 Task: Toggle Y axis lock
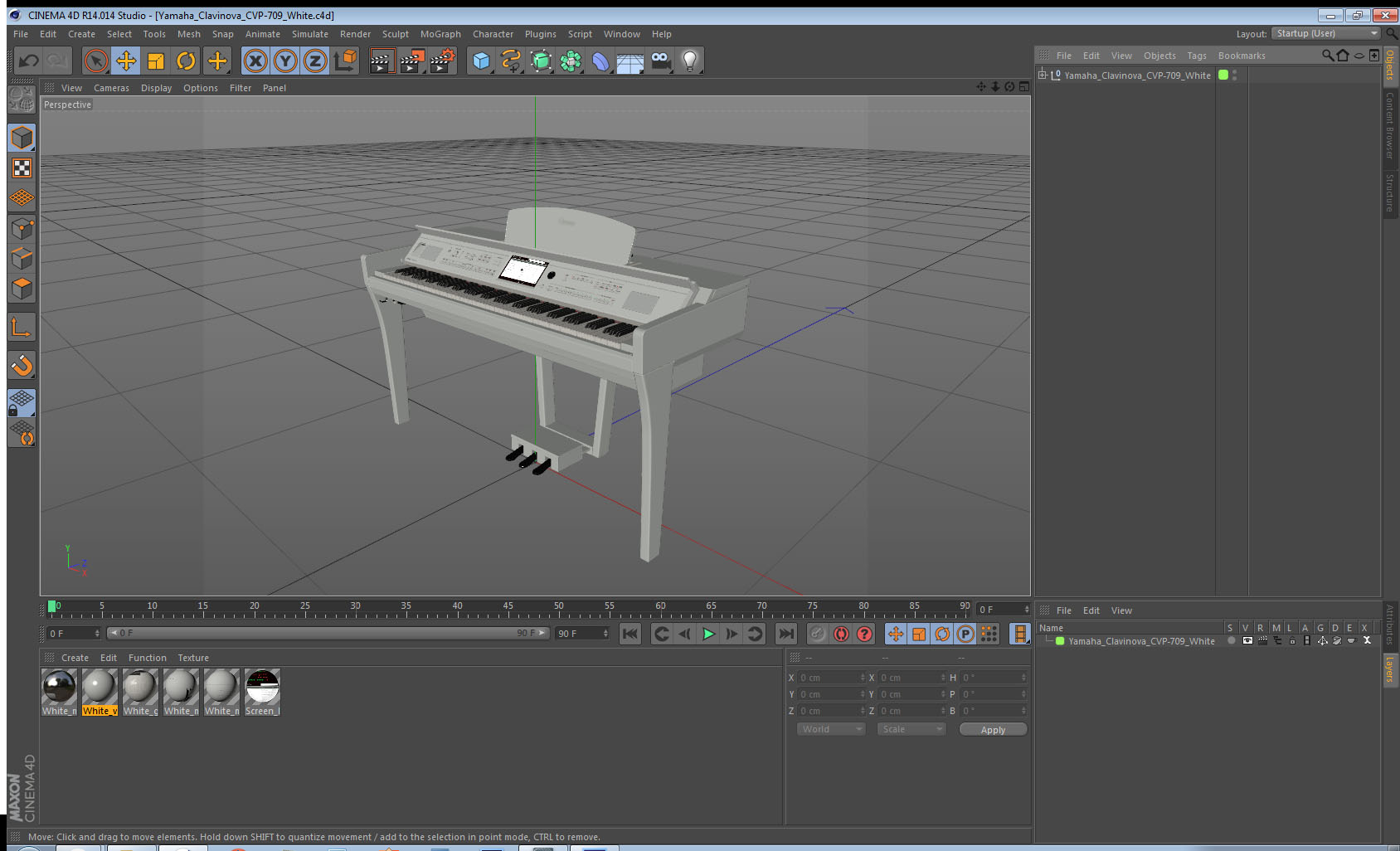click(x=285, y=61)
